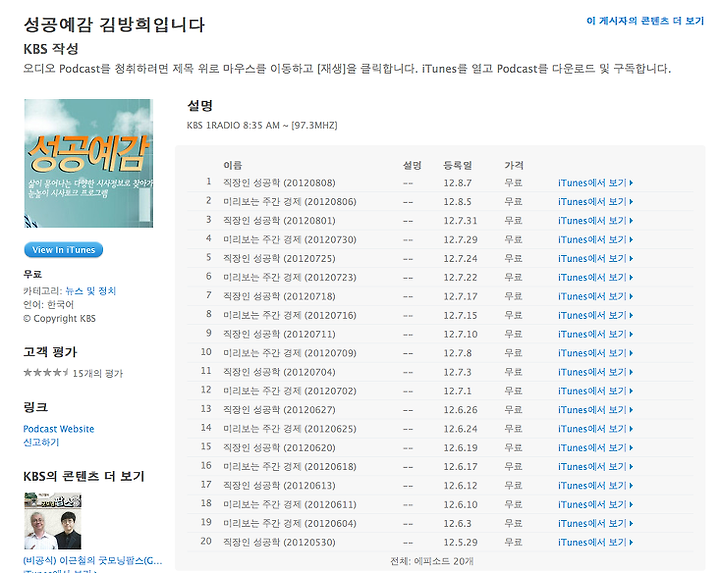View 직장인 성공학 (20120704) in iTunes
The width and height of the screenshot is (720, 573).
(596, 372)
